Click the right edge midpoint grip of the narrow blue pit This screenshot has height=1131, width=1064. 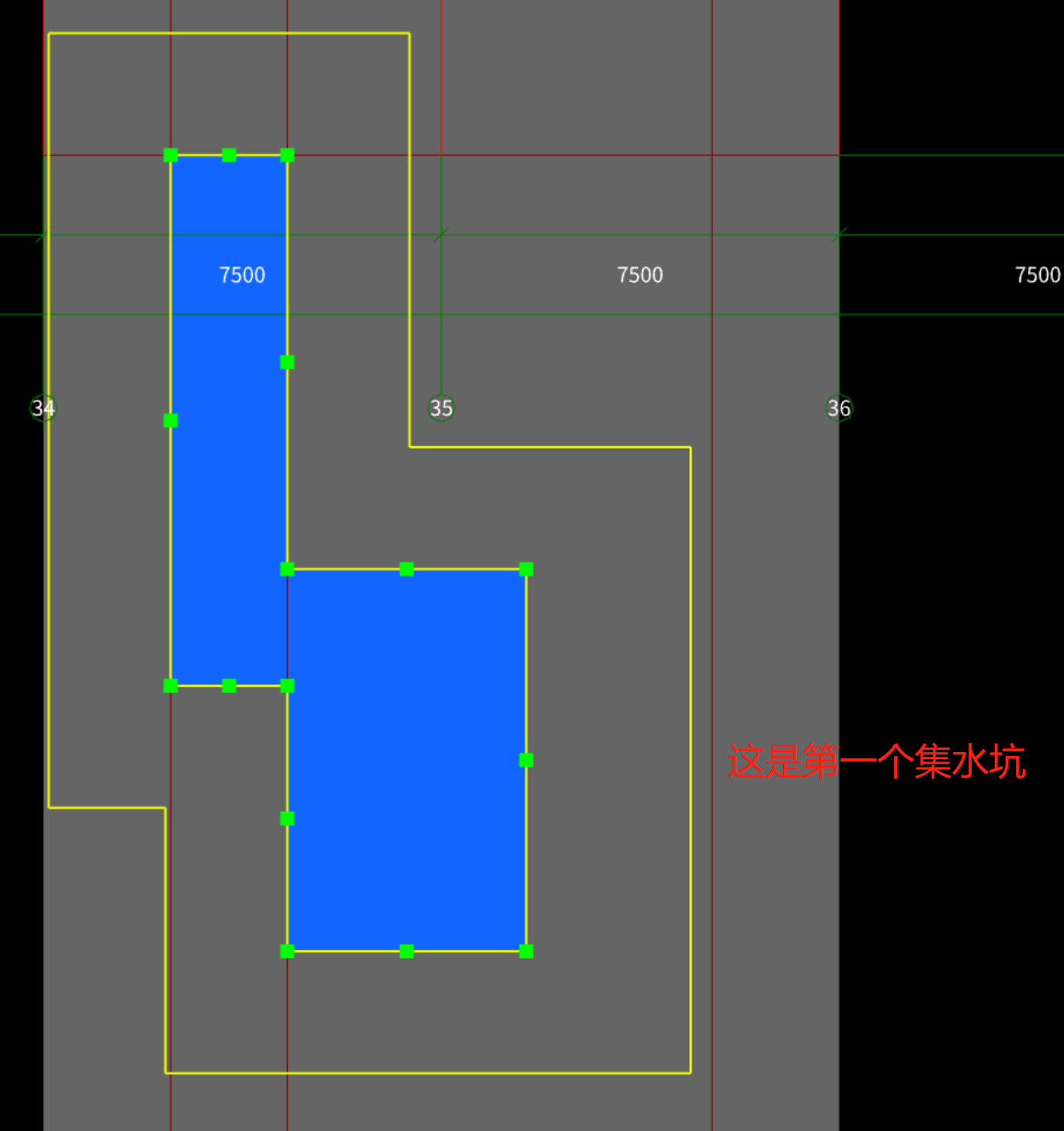[x=287, y=363]
